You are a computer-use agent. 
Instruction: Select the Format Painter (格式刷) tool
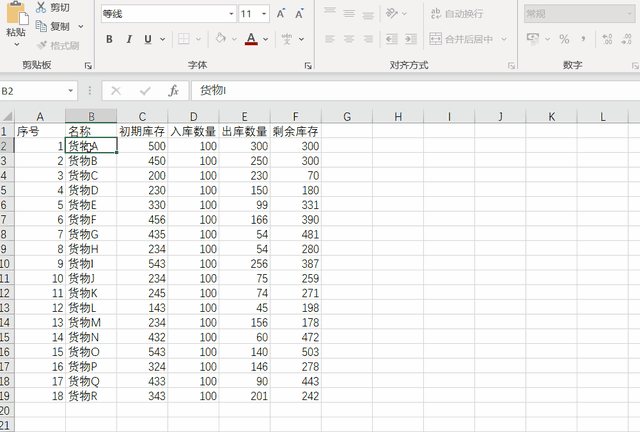tap(58, 45)
